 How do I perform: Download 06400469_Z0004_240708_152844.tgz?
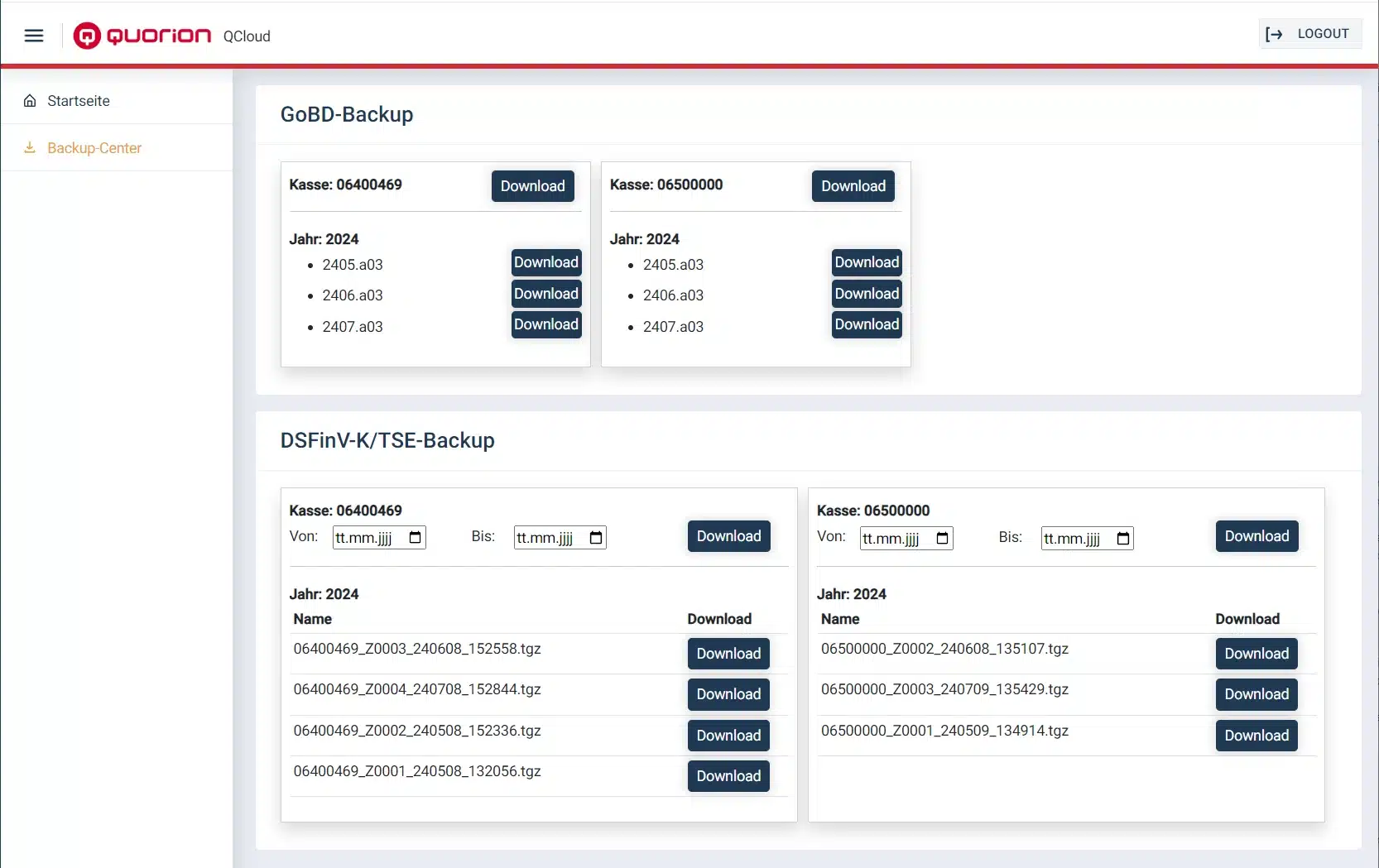[728, 694]
